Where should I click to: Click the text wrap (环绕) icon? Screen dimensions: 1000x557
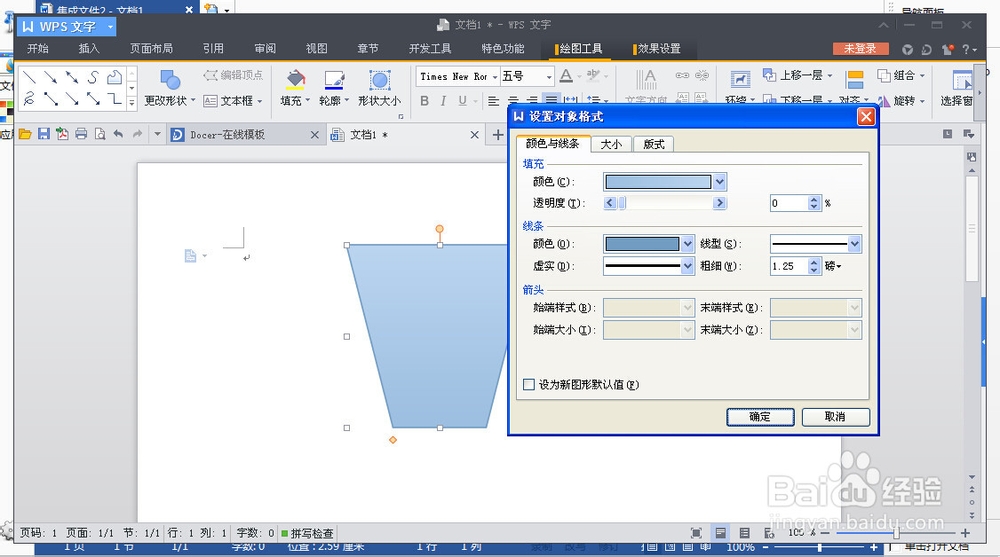coord(740,80)
